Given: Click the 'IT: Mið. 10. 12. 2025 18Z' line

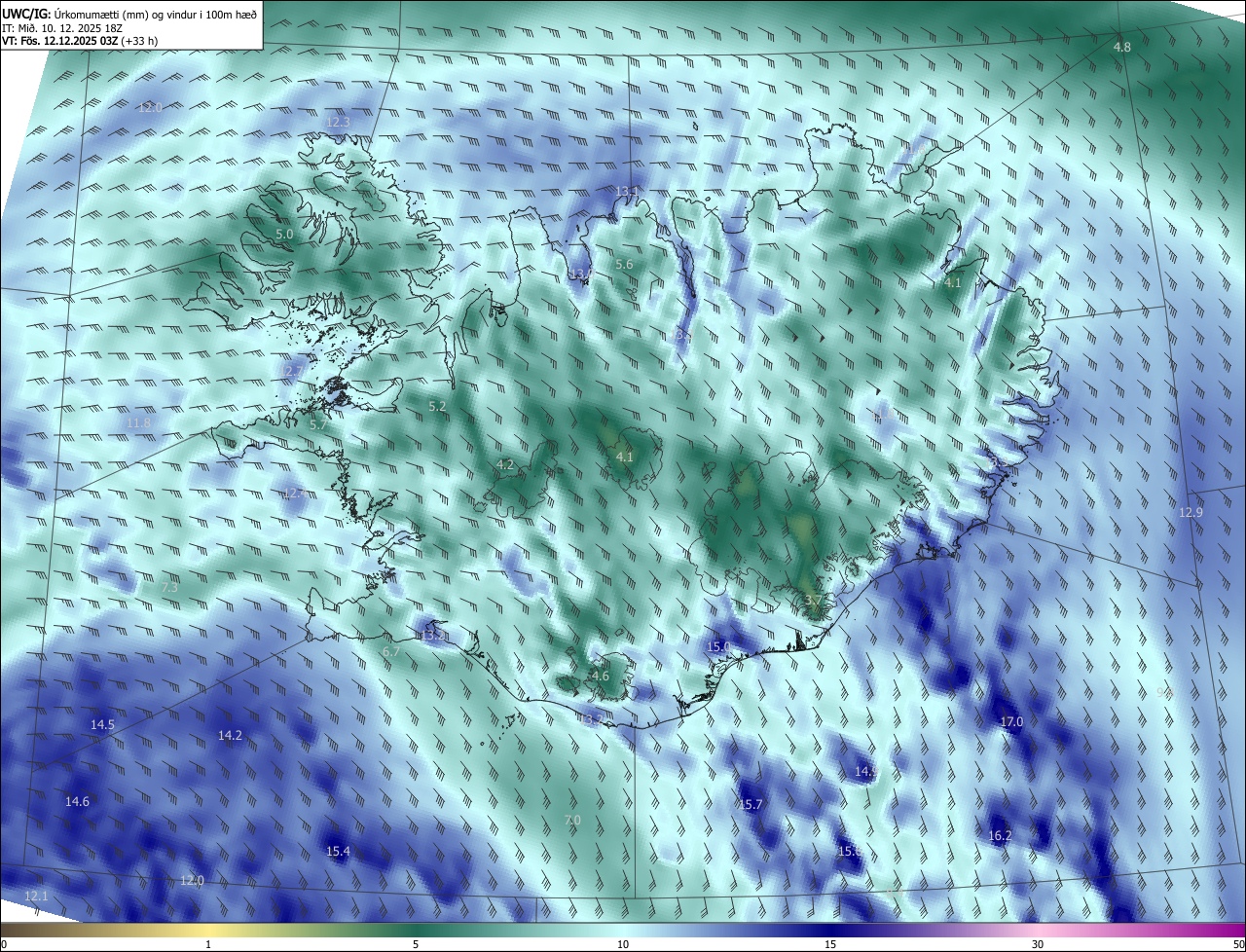Looking at the screenshot, I should click(x=62, y=27).
